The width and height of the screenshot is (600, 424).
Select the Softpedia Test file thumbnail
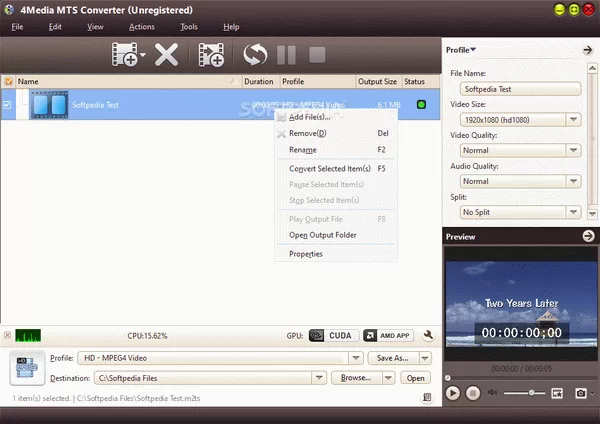pyautogui.click(x=49, y=104)
